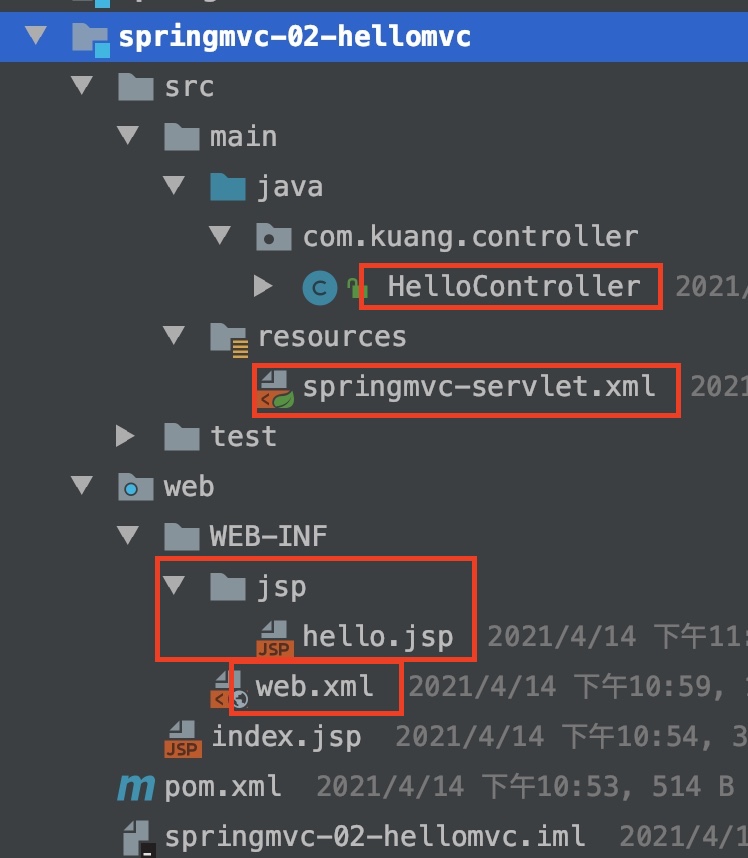Screen dimensions: 748x858
Task: Click the index.jsp file icon
Action: [182, 738]
